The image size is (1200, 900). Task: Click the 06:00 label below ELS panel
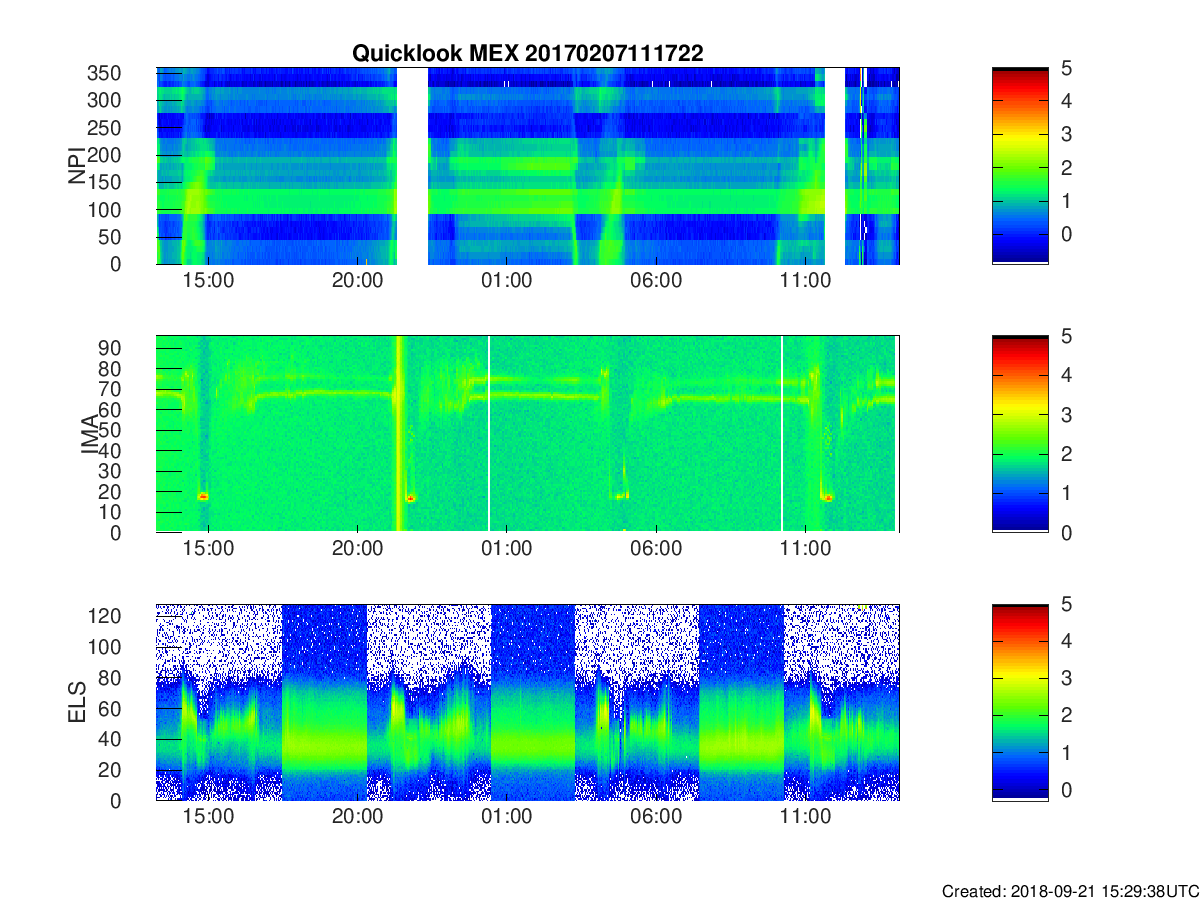pos(656,817)
